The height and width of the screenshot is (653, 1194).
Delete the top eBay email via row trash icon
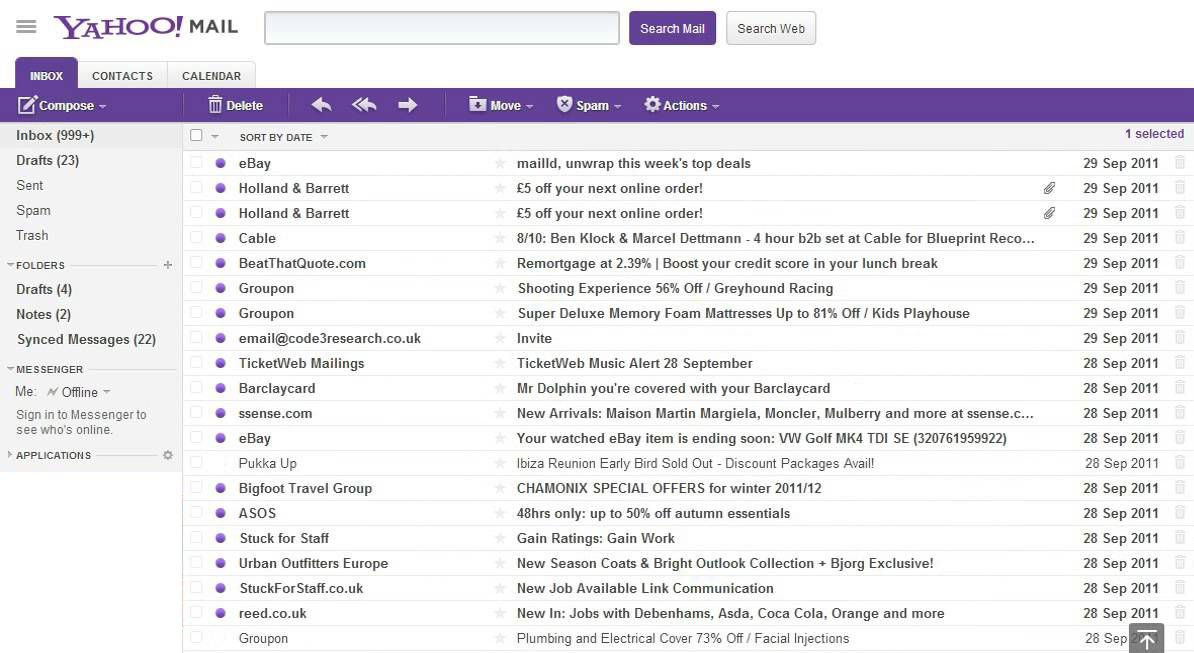(1180, 162)
